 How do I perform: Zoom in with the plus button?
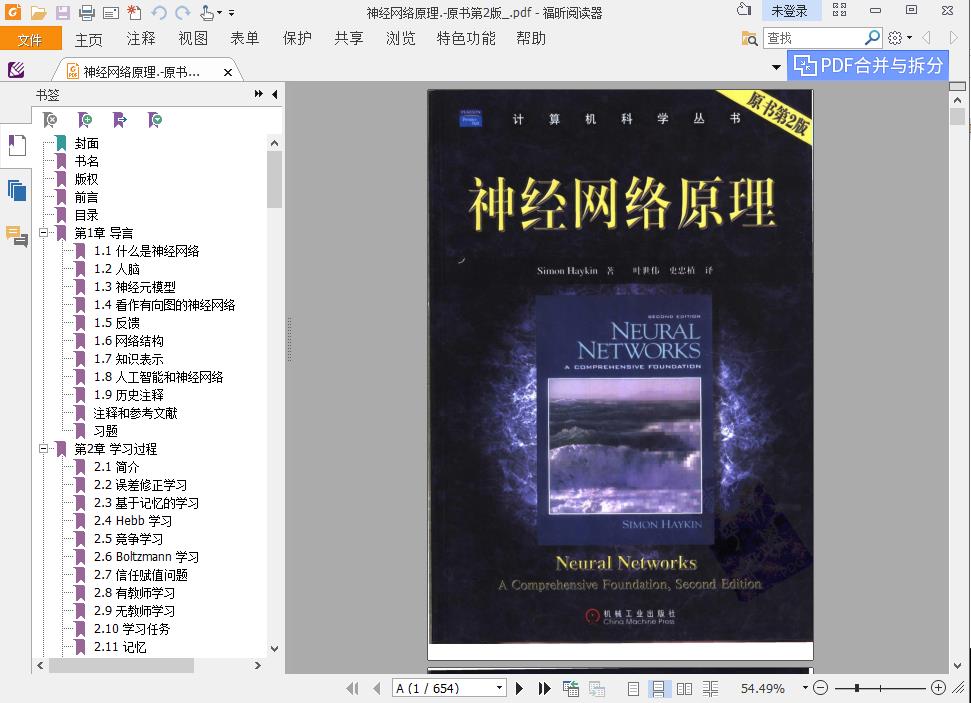point(939,688)
